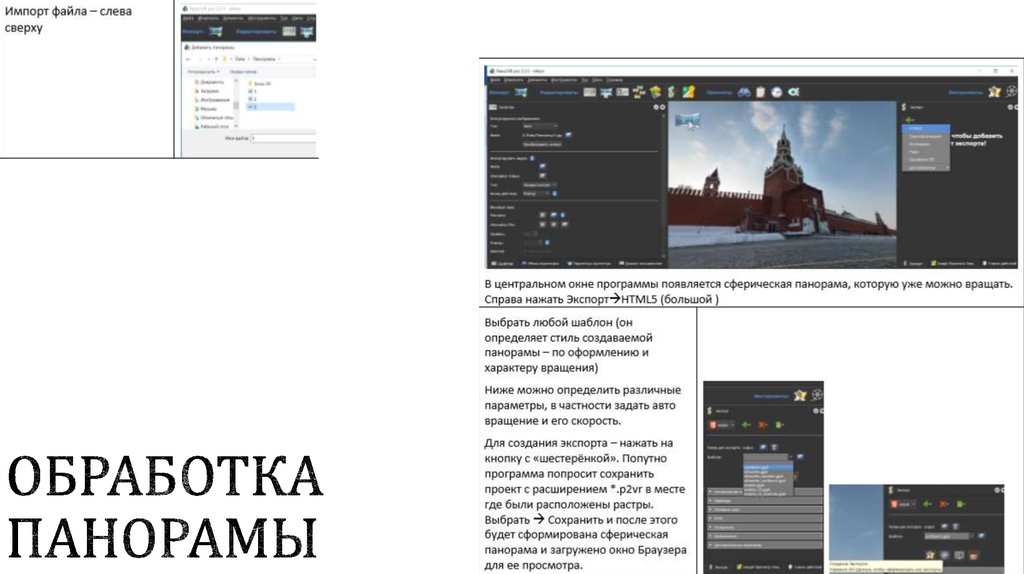
Task: Choose Трансформация in the export format menu
Action: [x=925, y=136]
